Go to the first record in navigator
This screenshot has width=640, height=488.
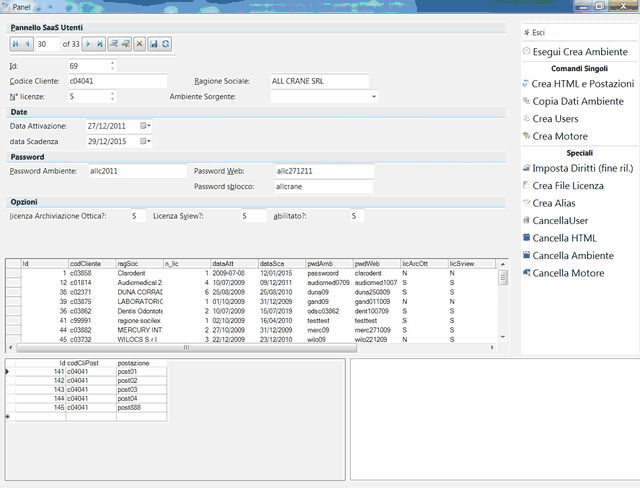coord(16,44)
